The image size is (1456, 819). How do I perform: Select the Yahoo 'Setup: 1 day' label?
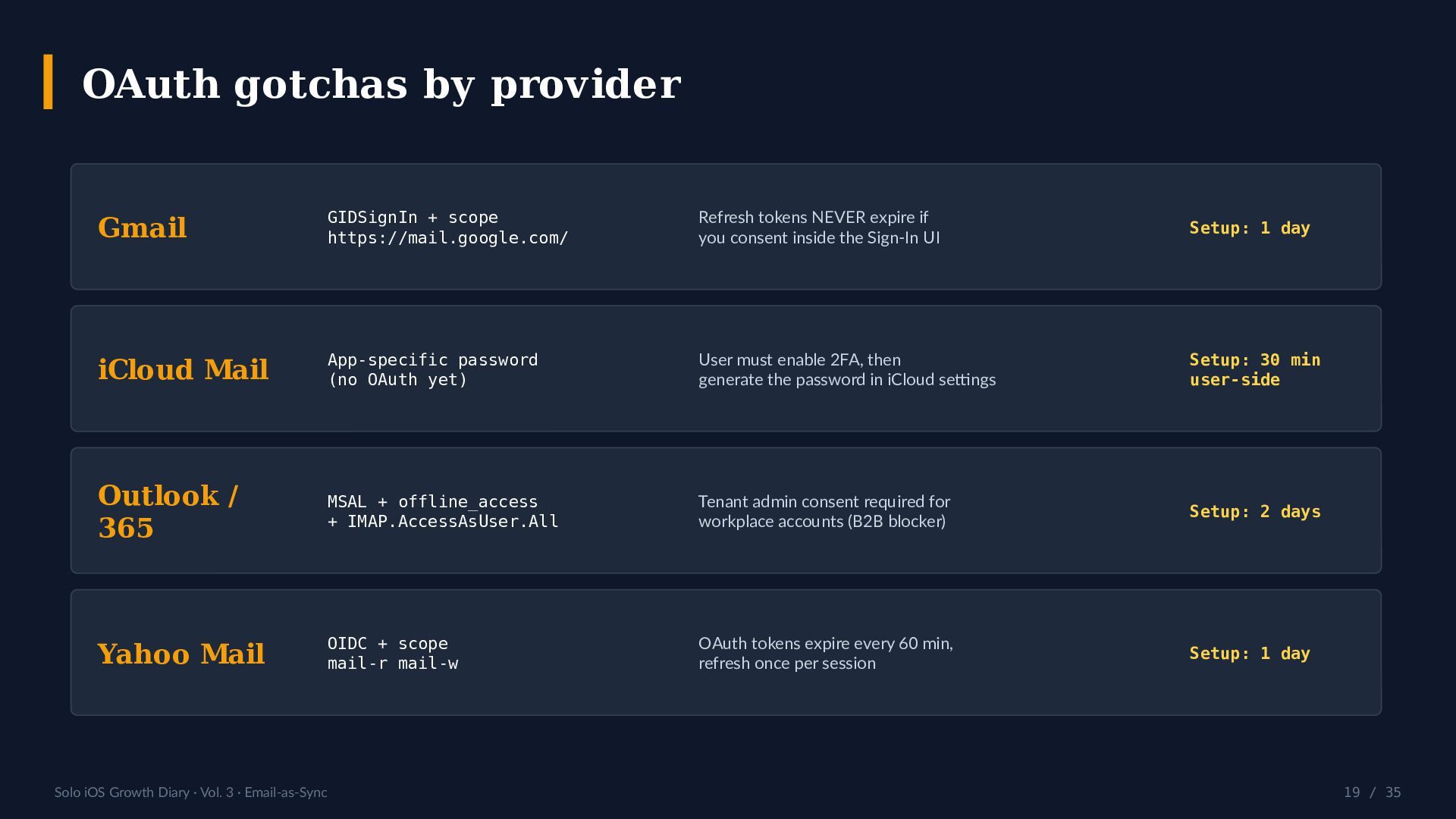[x=1250, y=653]
